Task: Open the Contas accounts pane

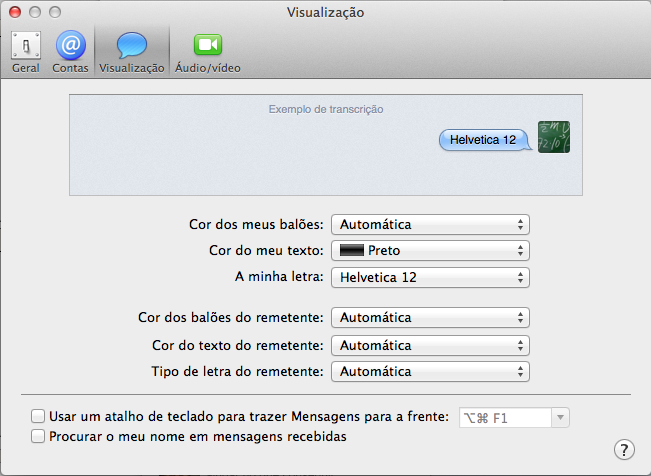Action: (70, 52)
